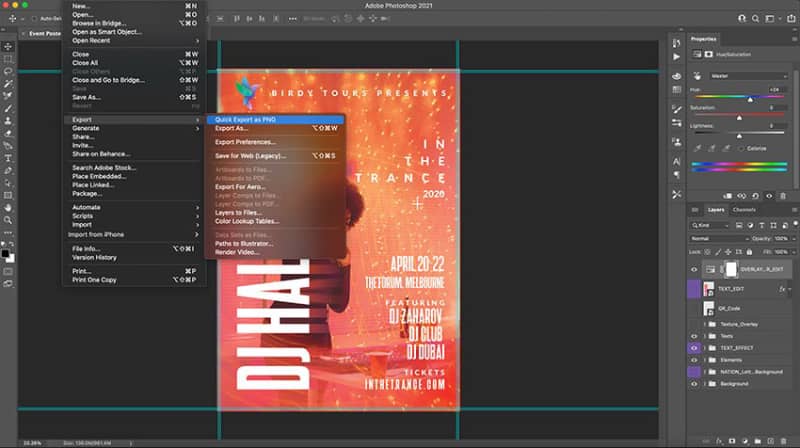Click the search icon in top bar
Image resolution: width=800 pixels, height=448 pixels.
coord(755,19)
